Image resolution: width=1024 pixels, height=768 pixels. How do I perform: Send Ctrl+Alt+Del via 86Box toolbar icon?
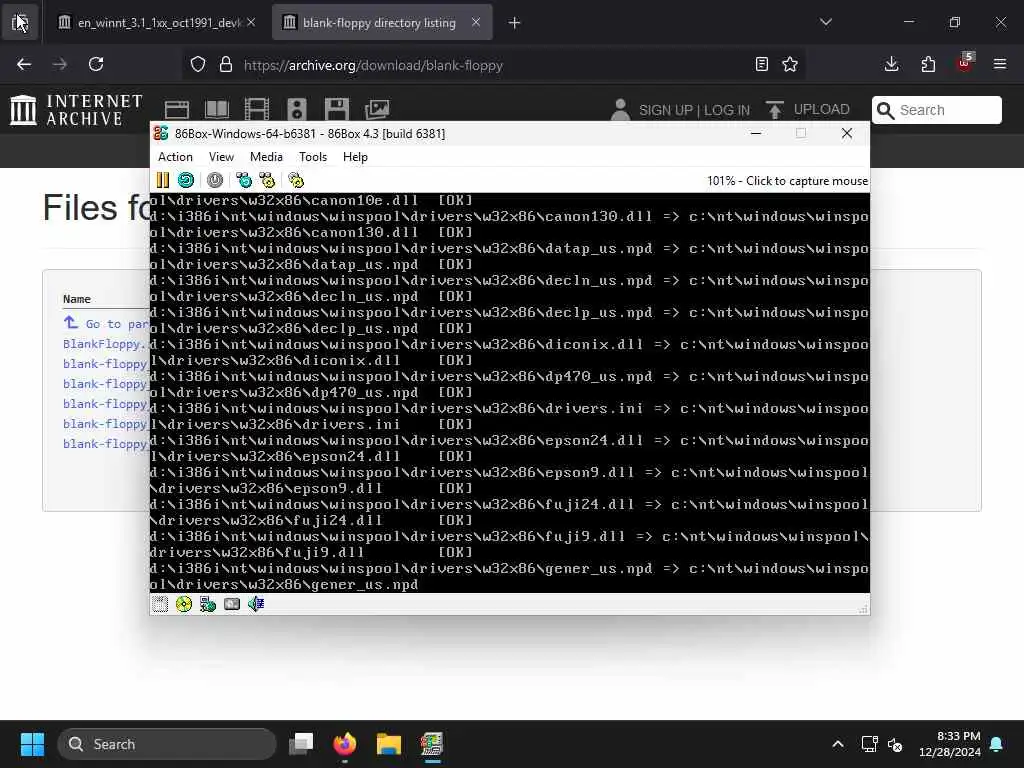[x=244, y=180]
